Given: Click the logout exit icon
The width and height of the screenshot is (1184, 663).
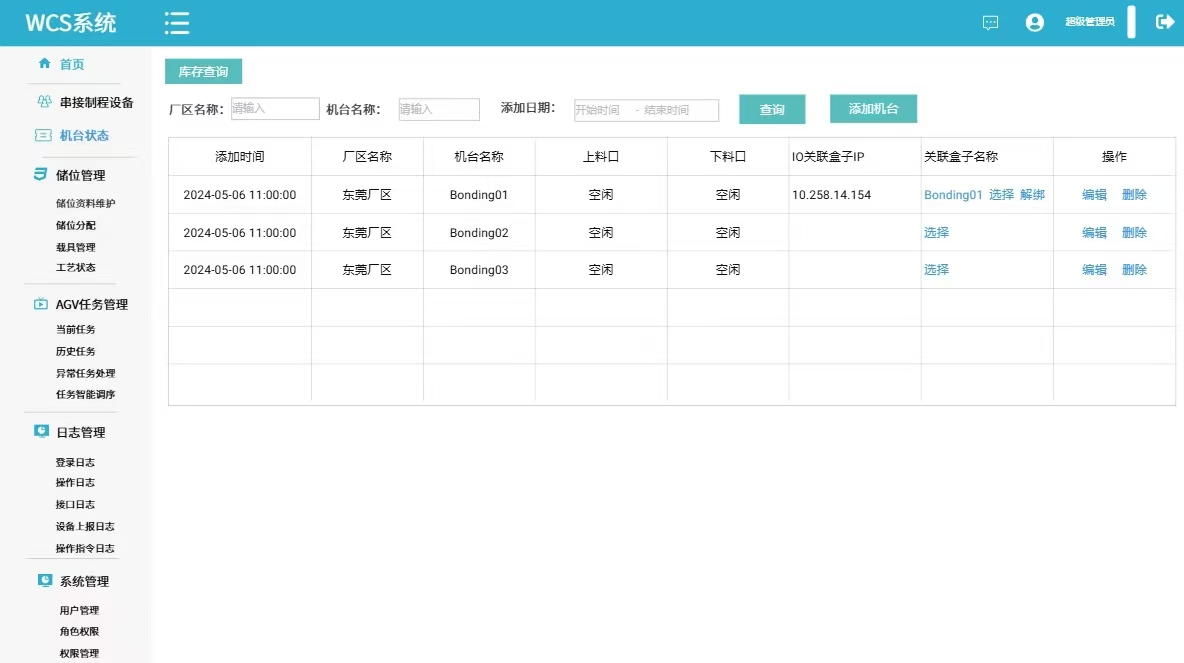Looking at the screenshot, I should coord(1164,22).
